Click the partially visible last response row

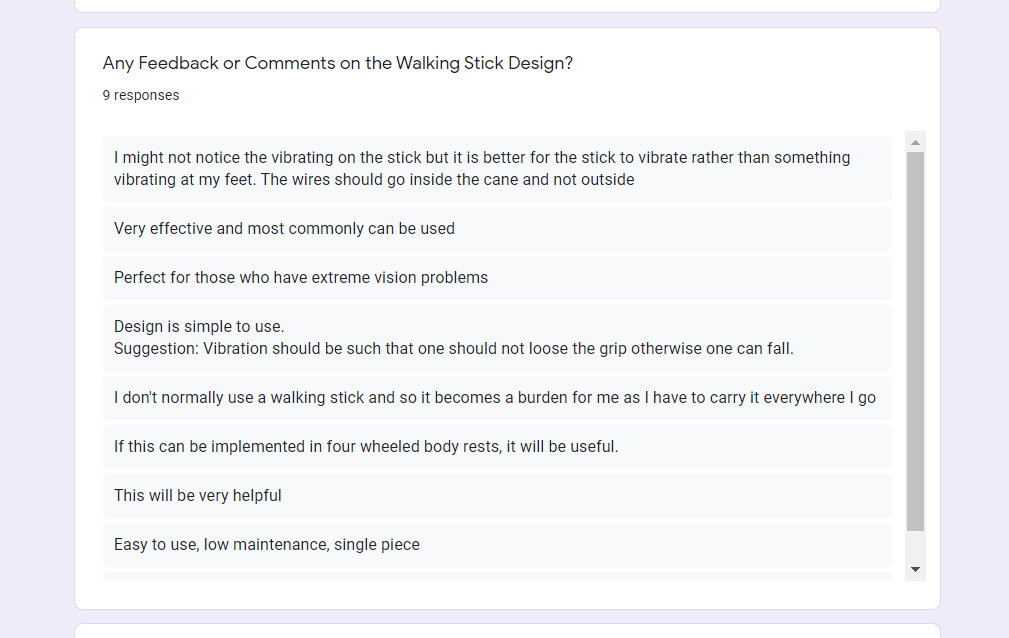[x=497, y=577]
